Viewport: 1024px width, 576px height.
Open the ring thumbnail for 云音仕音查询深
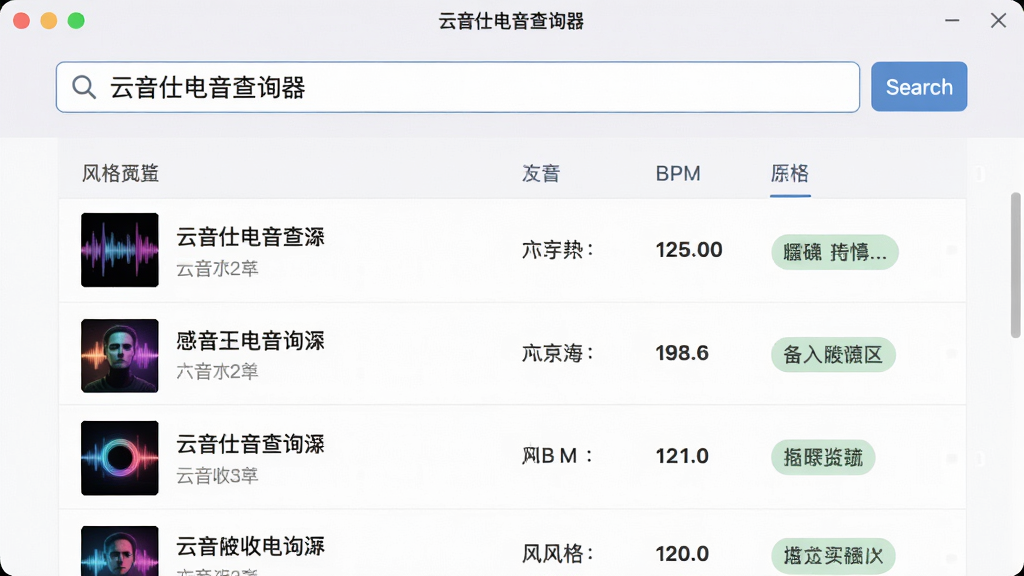click(120, 458)
